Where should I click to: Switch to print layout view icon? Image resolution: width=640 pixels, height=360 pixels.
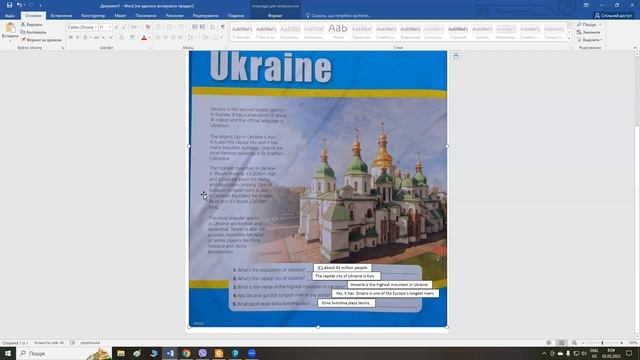(562, 343)
